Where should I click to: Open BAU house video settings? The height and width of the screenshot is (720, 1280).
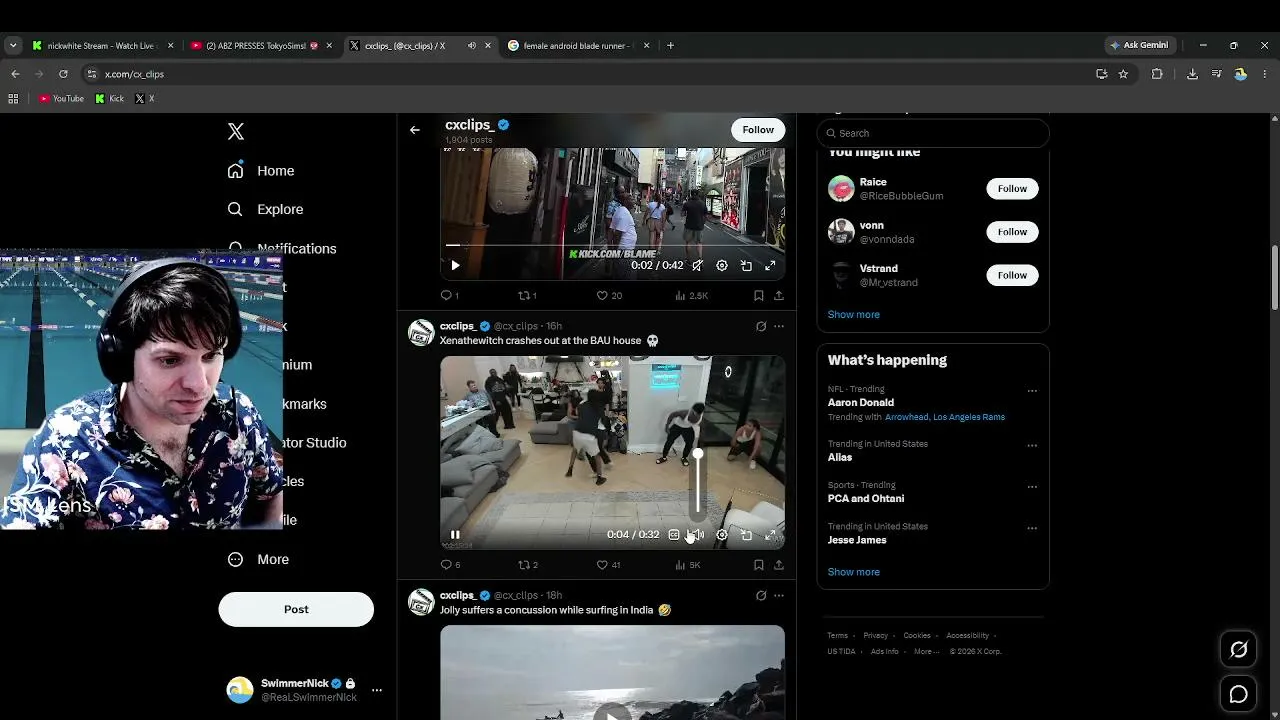pyautogui.click(x=722, y=535)
